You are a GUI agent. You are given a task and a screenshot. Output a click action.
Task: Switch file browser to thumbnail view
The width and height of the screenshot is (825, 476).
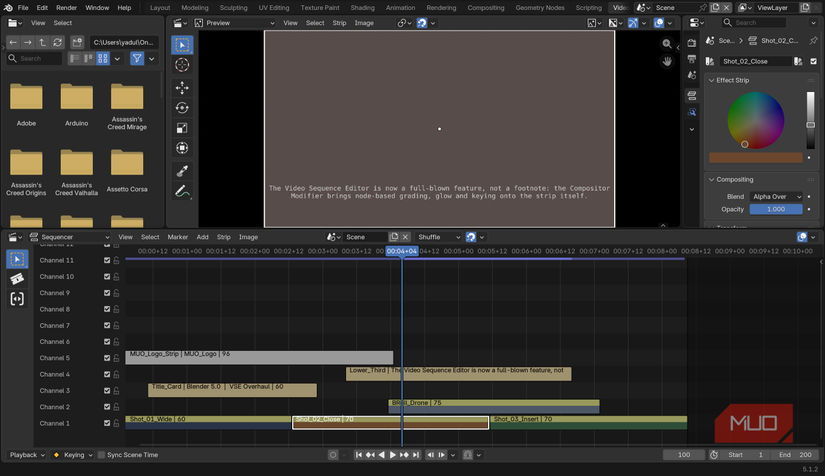pos(103,58)
